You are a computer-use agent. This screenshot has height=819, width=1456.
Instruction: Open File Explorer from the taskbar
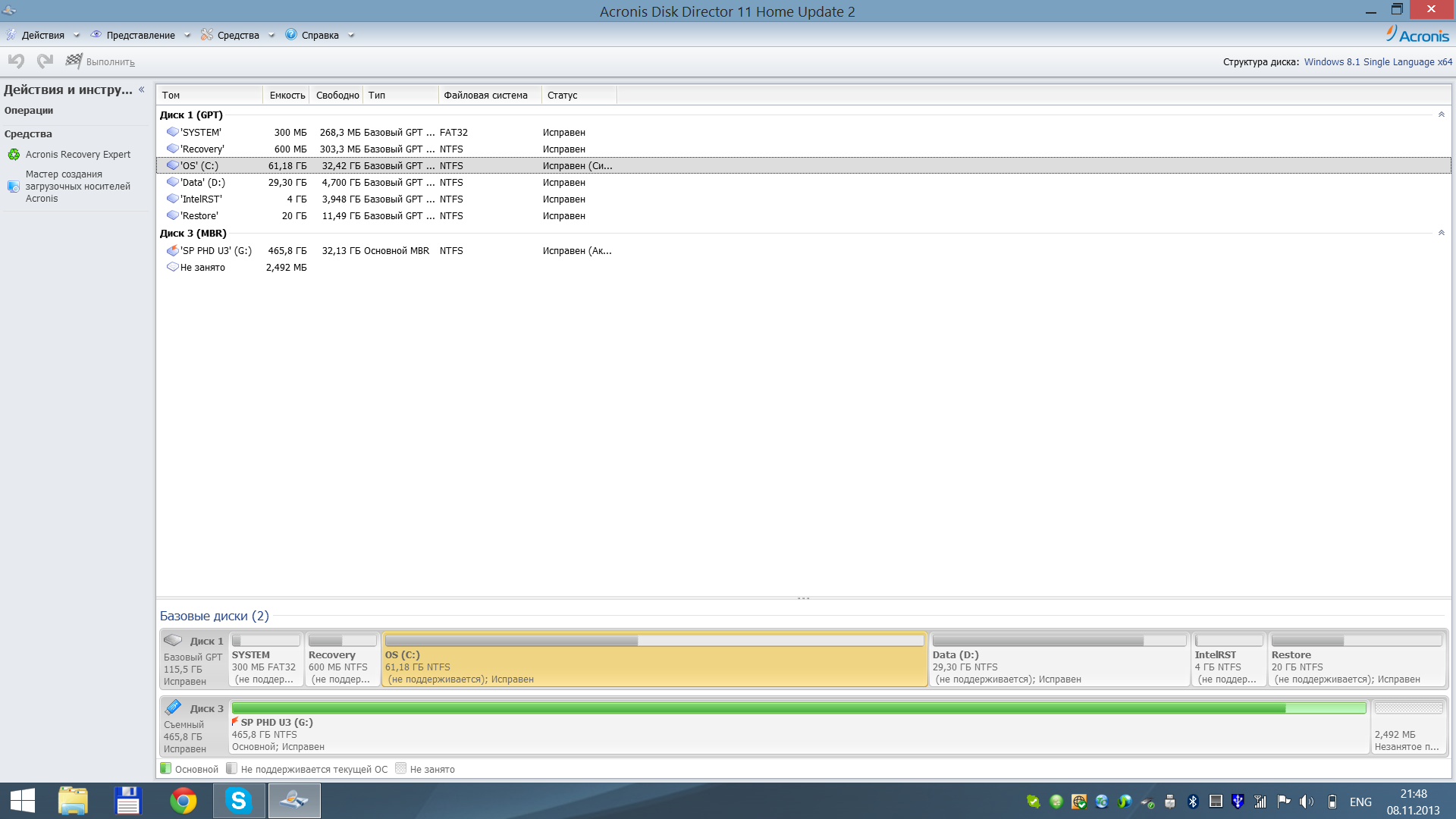[x=73, y=801]
